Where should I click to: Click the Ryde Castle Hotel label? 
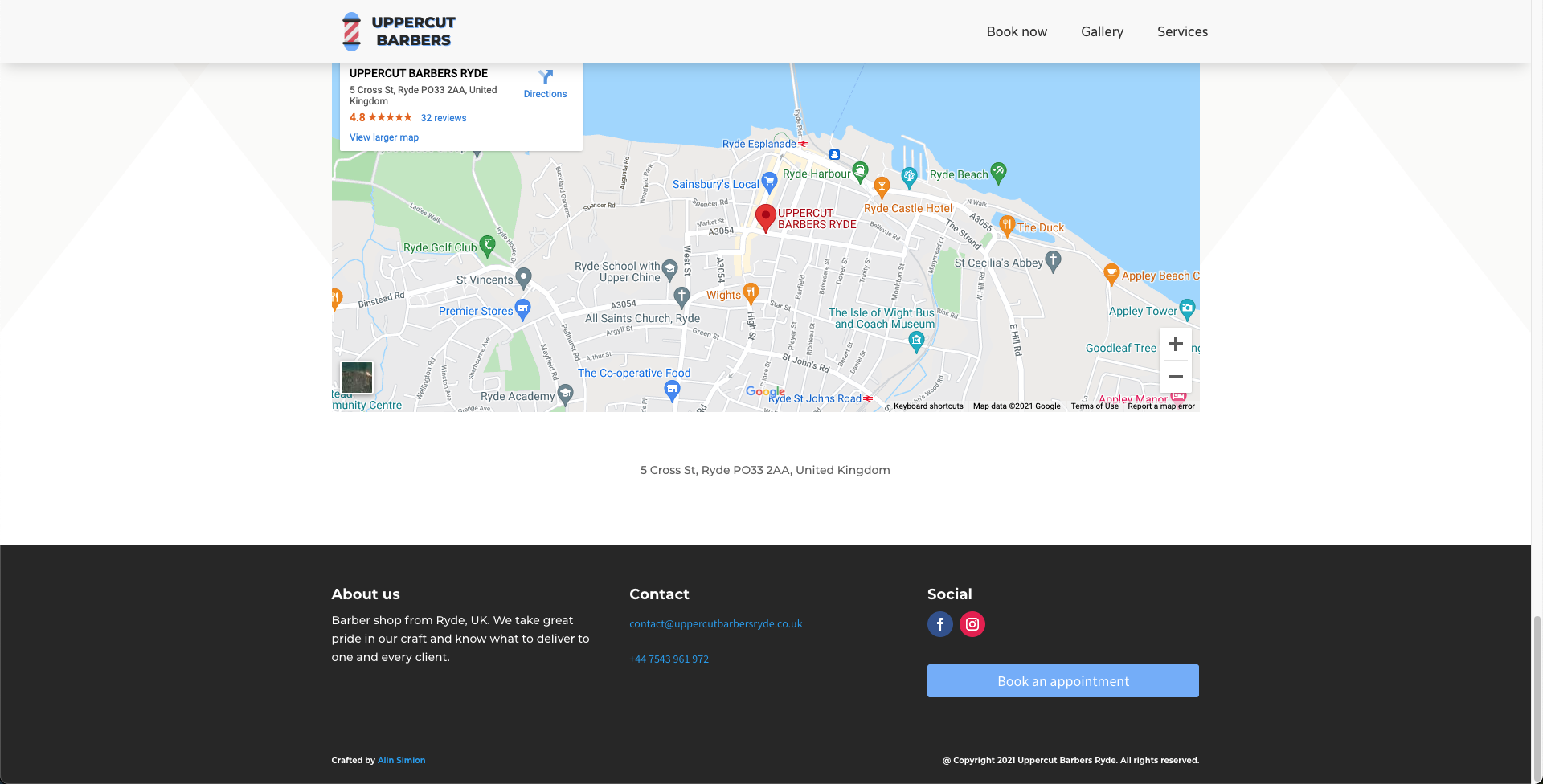pos(908,208)
